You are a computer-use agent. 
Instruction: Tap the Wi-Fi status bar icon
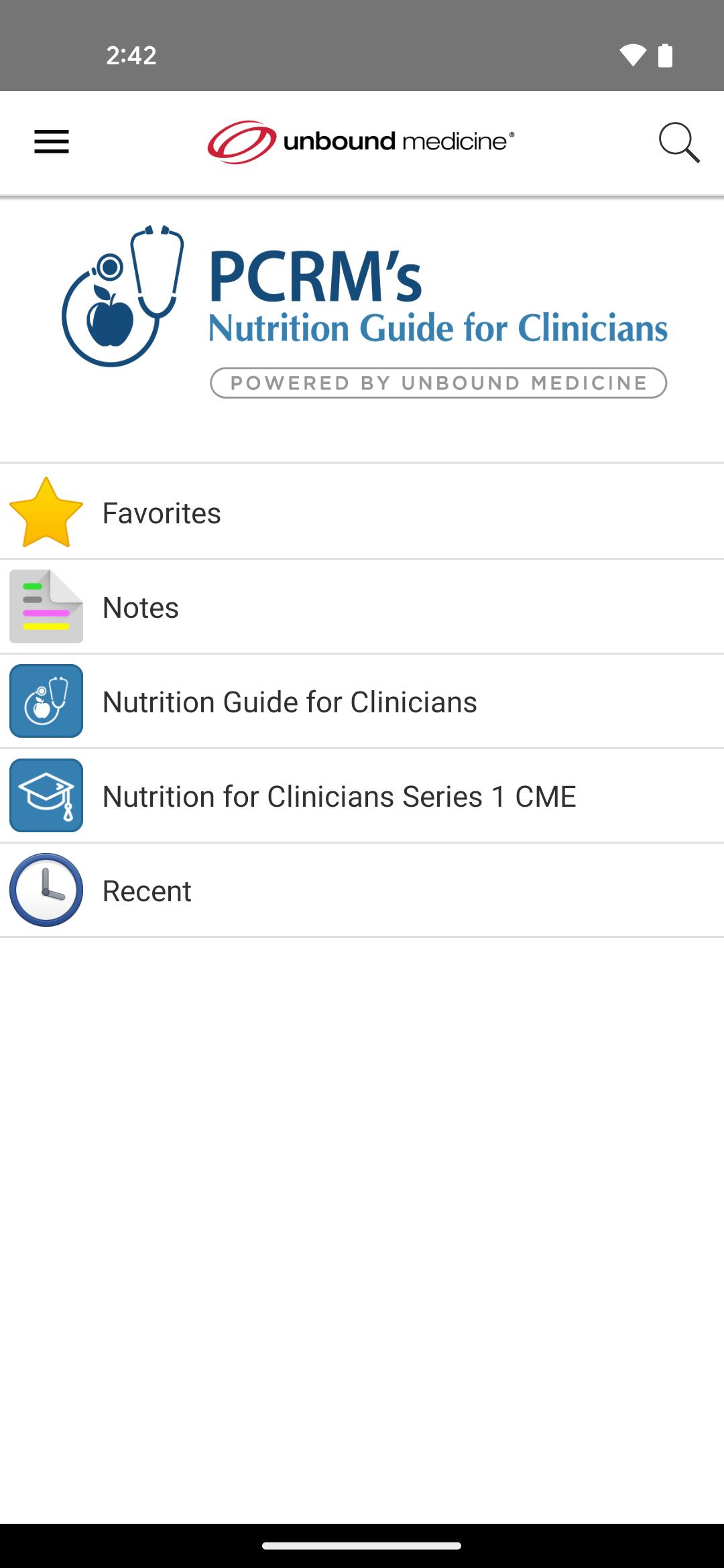pos(632,55)
